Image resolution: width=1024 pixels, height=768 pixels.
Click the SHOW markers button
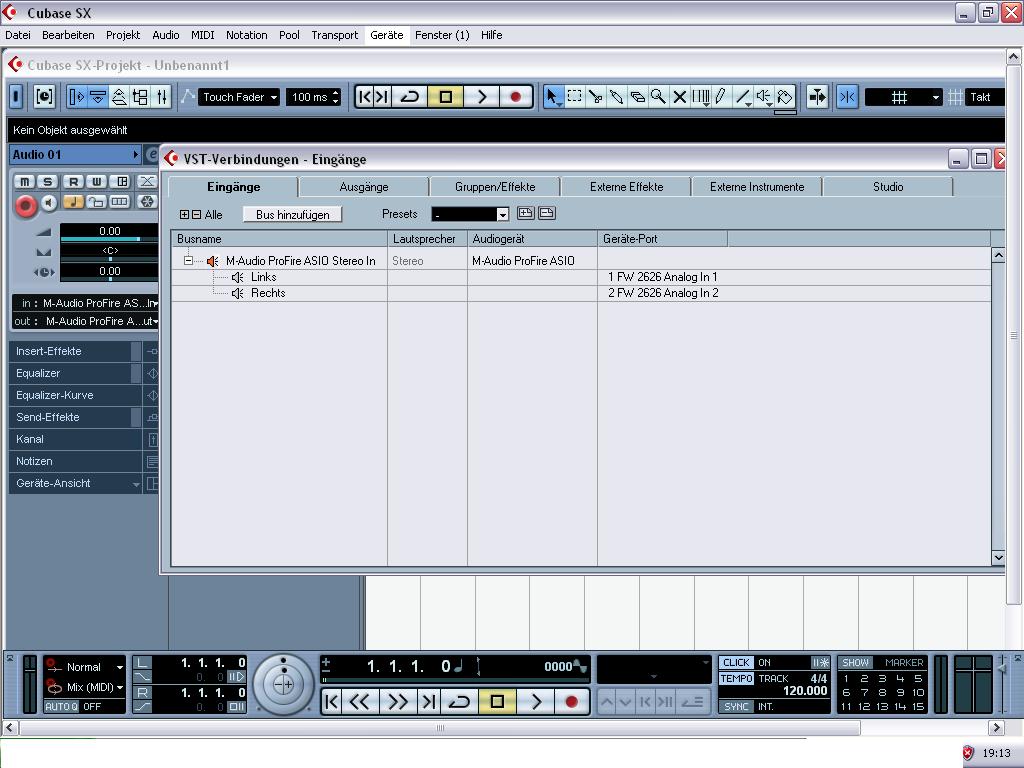[855, 662]
